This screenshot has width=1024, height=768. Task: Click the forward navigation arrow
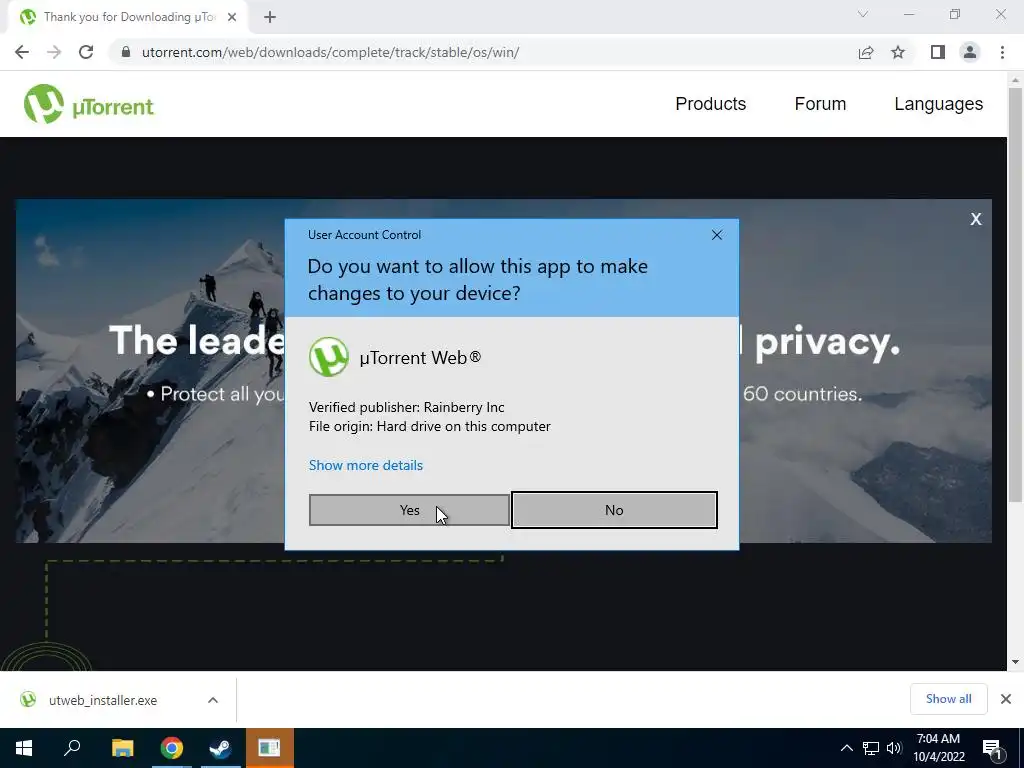coord(54,52)
